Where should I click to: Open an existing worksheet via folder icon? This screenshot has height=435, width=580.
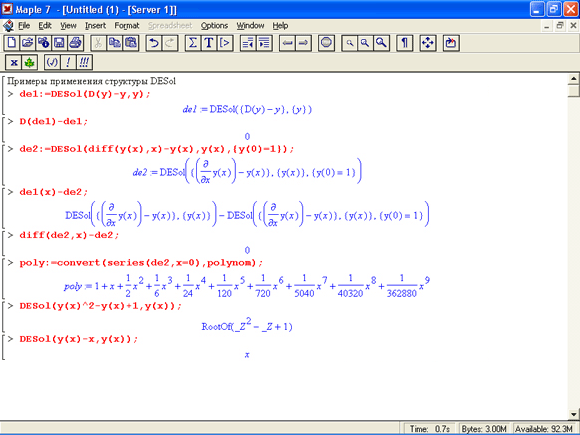point(27,43)
